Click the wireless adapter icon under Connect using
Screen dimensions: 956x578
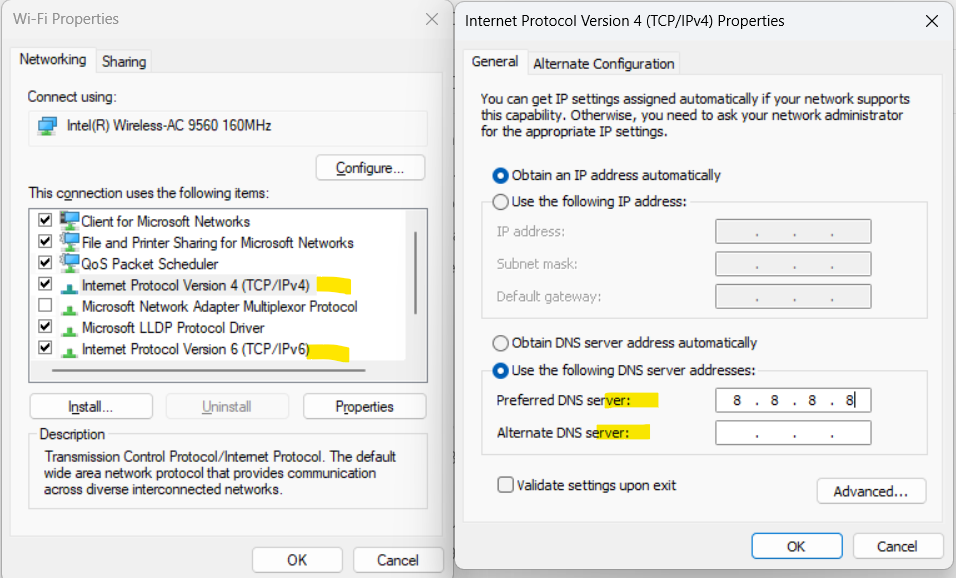point(47,126)
